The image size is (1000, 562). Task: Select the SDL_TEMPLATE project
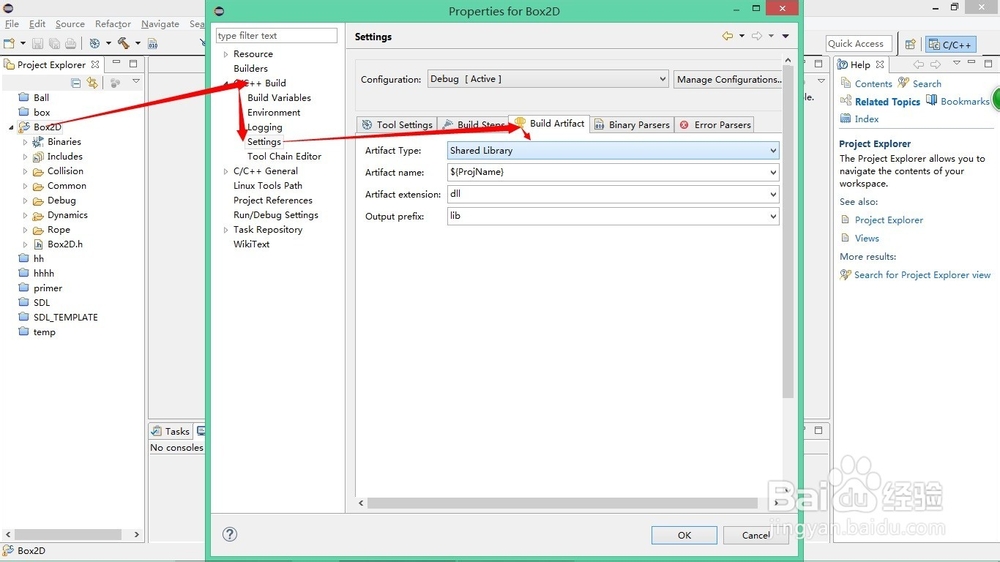pos(65,317)
